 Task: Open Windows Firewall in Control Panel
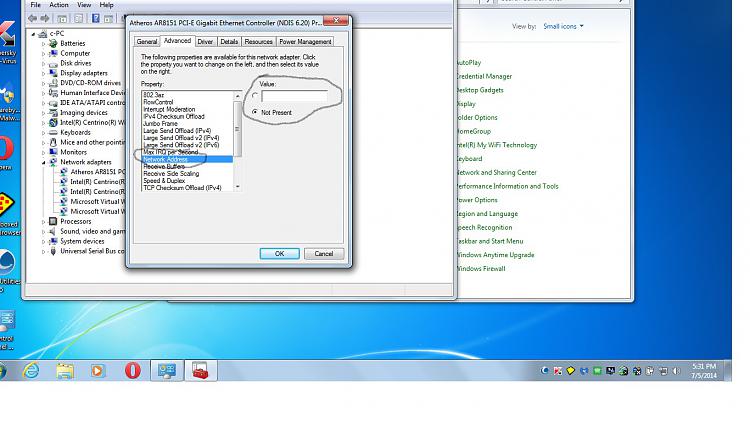(x=481, y=268)
